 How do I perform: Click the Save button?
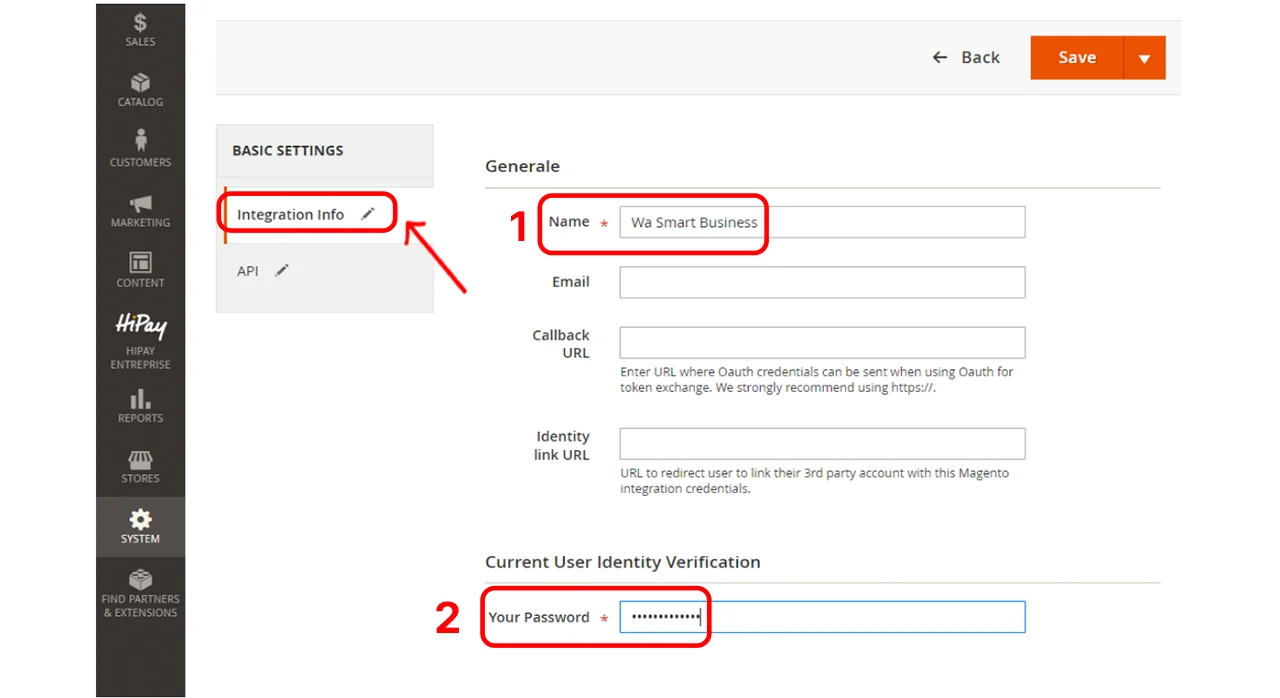(x=1077, y=58)
